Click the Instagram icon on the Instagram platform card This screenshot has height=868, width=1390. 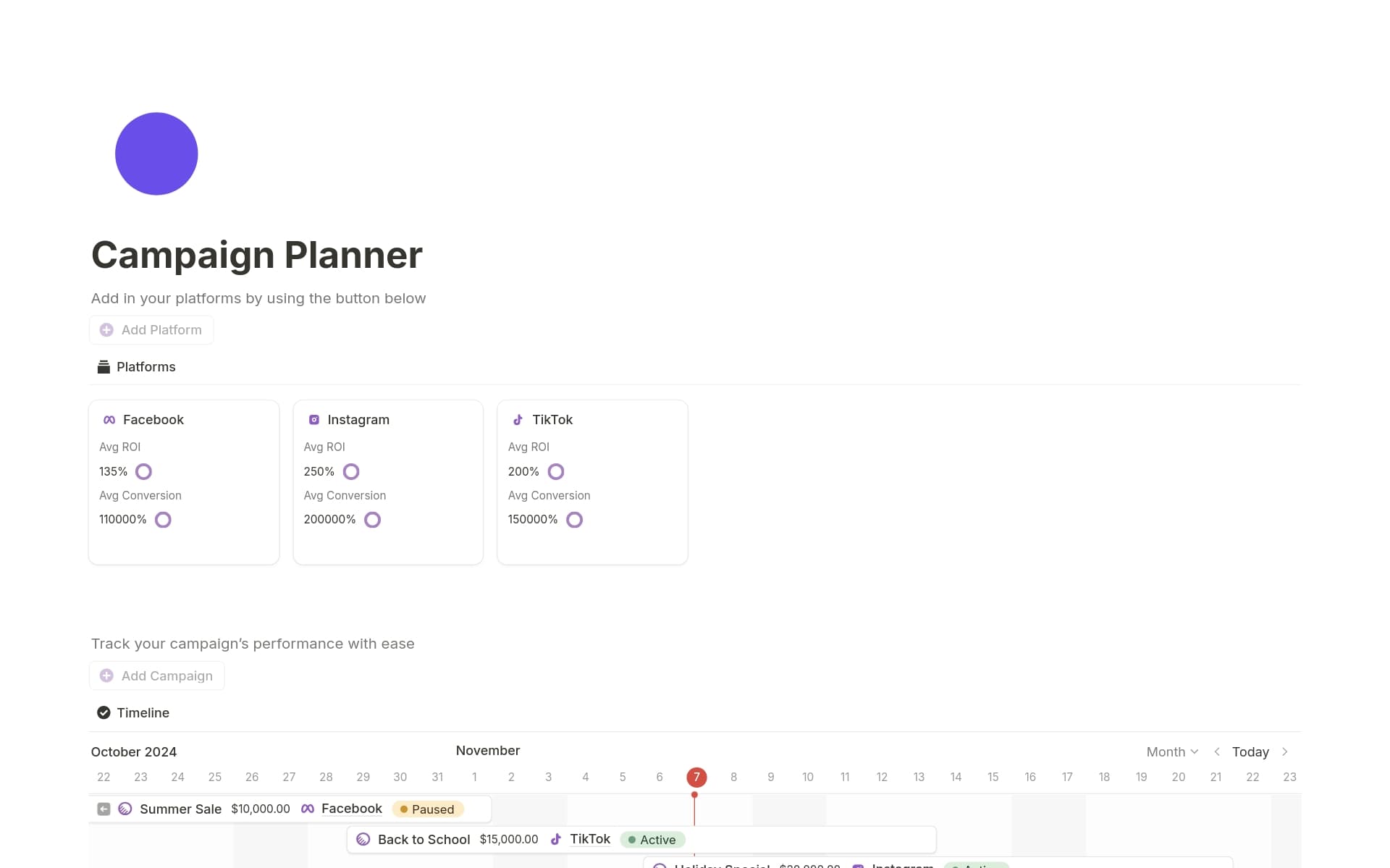(x=313, y=419)
